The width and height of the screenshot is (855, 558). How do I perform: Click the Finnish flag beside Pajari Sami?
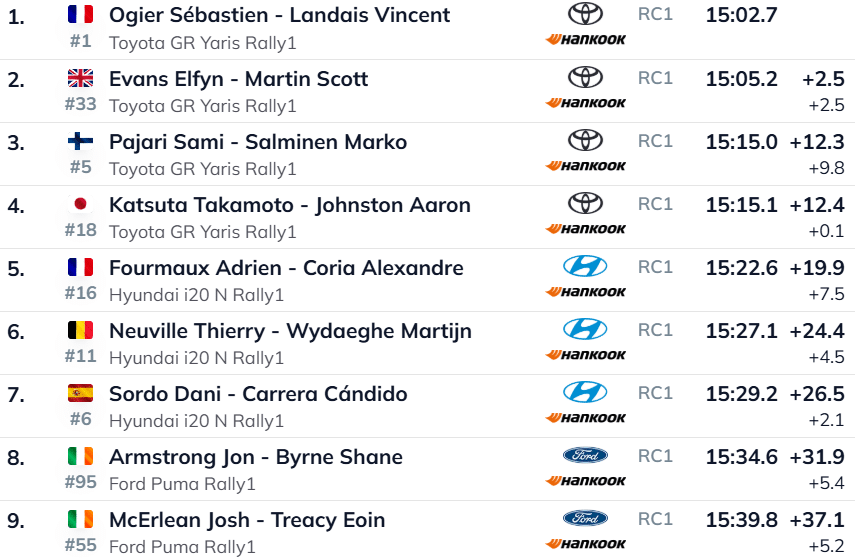coord(80,141)
